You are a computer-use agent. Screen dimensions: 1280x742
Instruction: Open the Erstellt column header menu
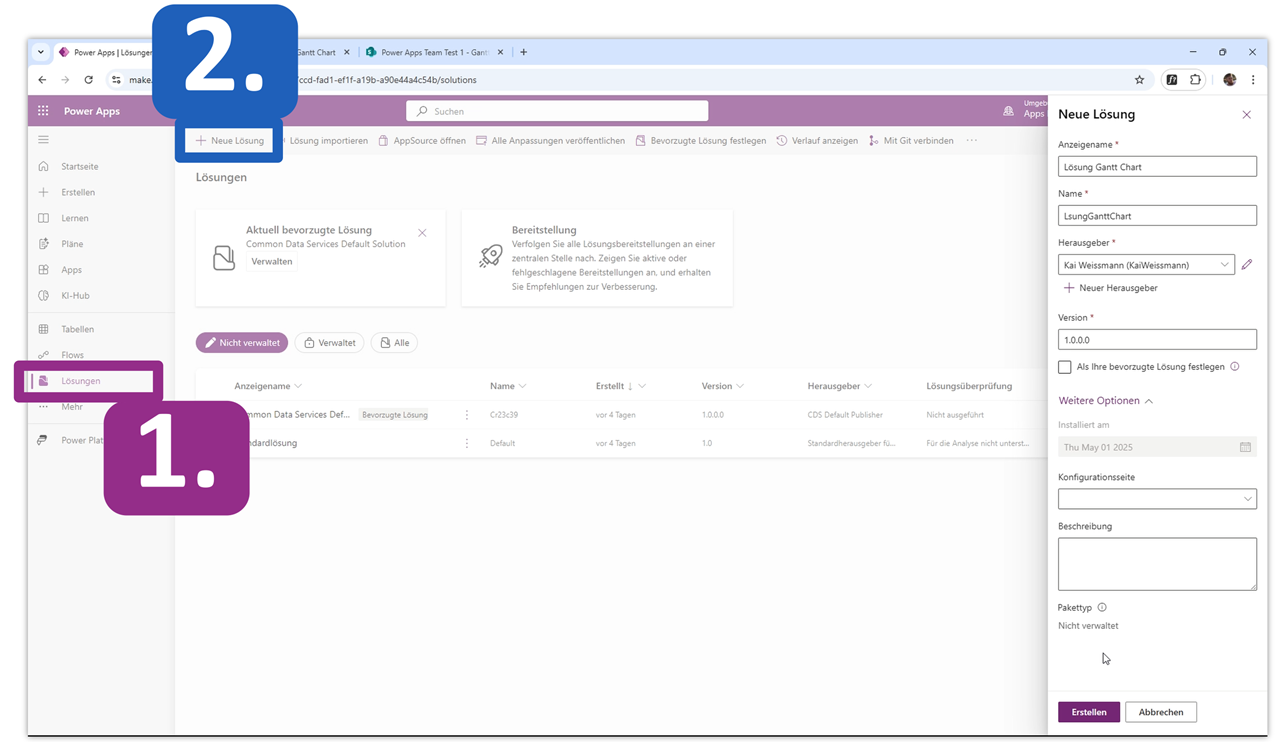621,386
